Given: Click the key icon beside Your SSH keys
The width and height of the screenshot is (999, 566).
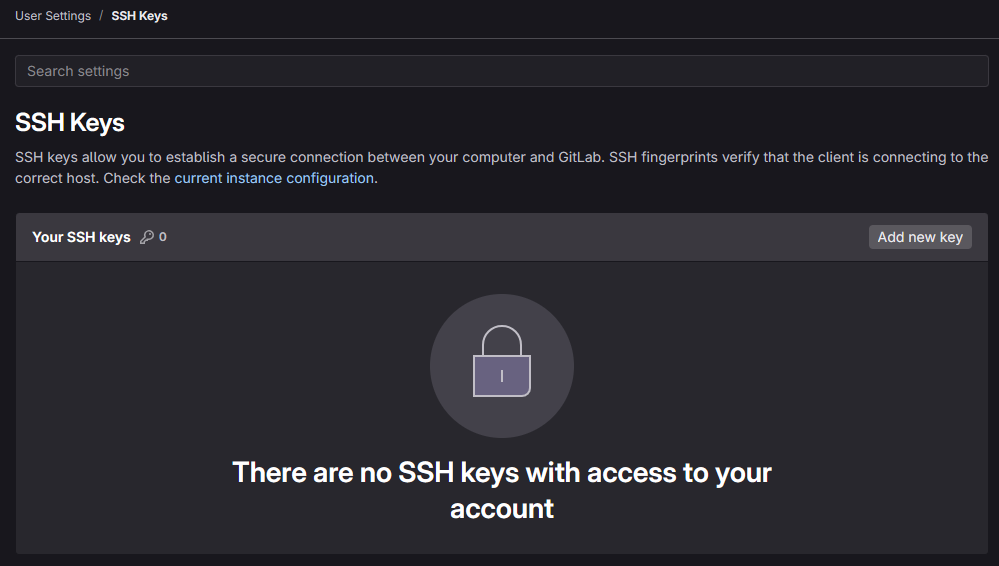Looking at the screenshot, I should [x=147, y=237].
